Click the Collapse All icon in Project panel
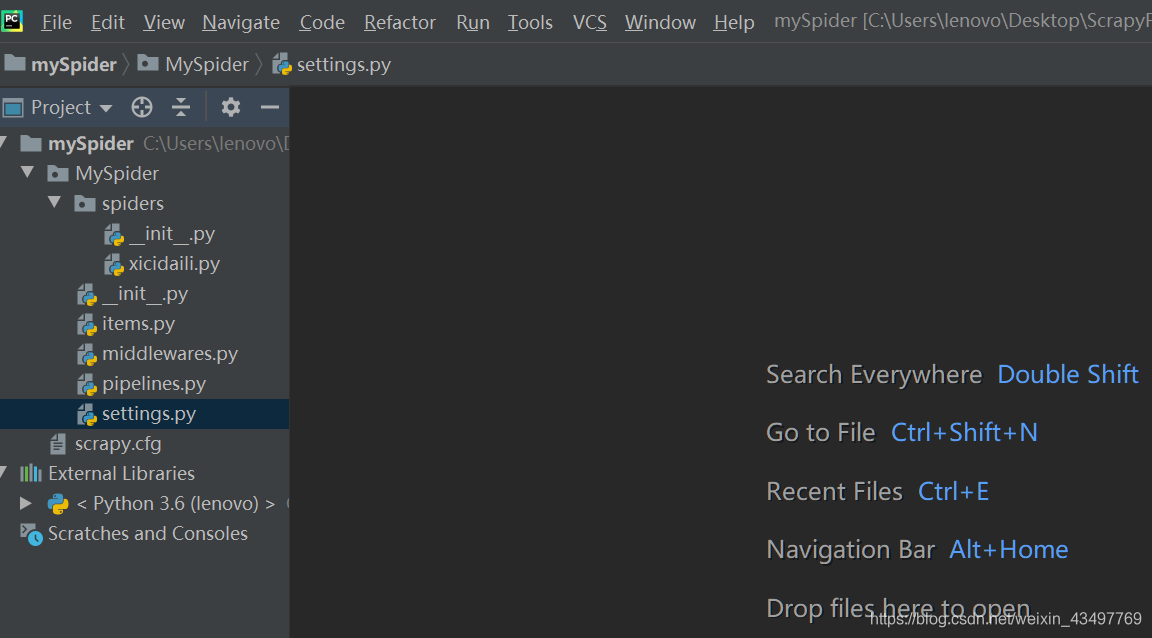This screenshot has width=1152, height=638. pos(181,107)
